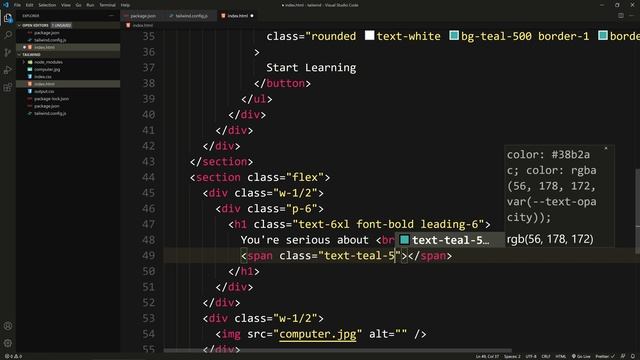Select the text-teal-5… autocomplete suggestion
Viewport: 640px width, 360px height.
pyautogui.click(x=450, y=240)
